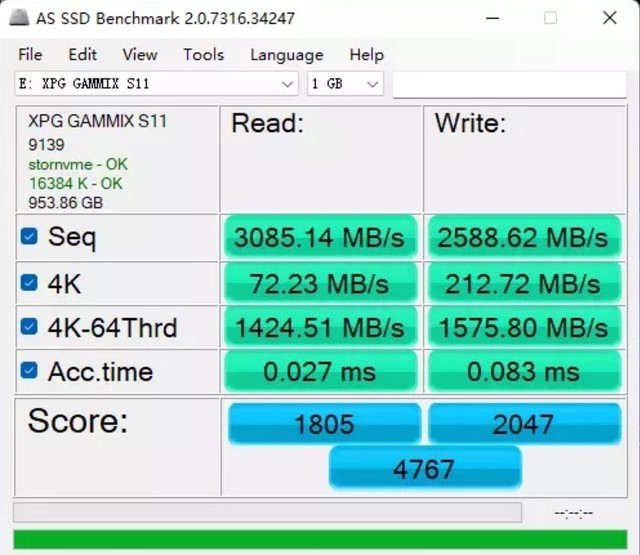Open the Edit menu
Screen dimensions: 640x555
coord(82,54)
